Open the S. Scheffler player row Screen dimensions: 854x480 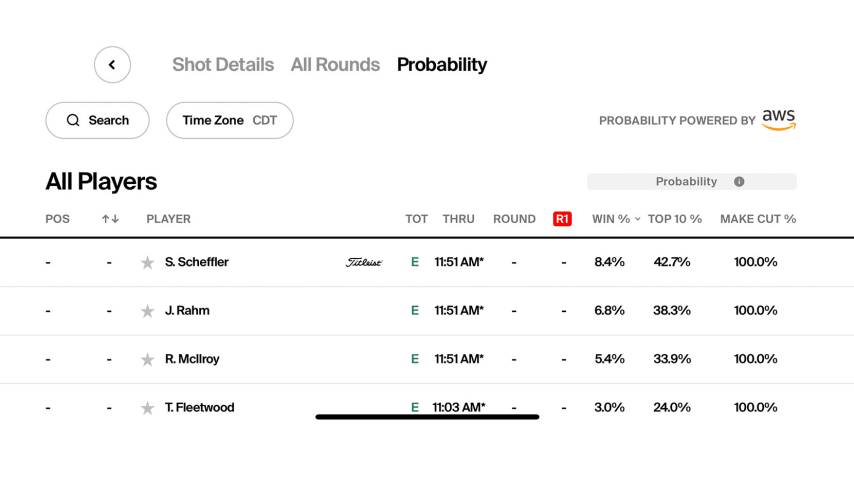click(x=427, y=263)
